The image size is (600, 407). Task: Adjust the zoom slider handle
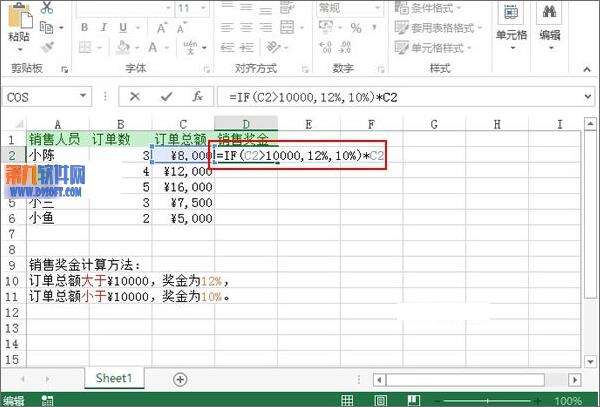click(488, 401)
